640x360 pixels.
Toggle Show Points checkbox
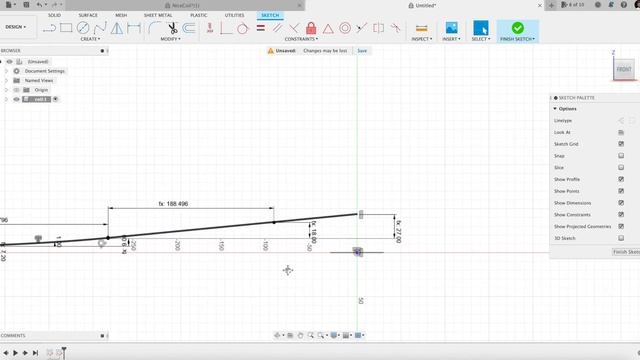[x=621, y=191]
